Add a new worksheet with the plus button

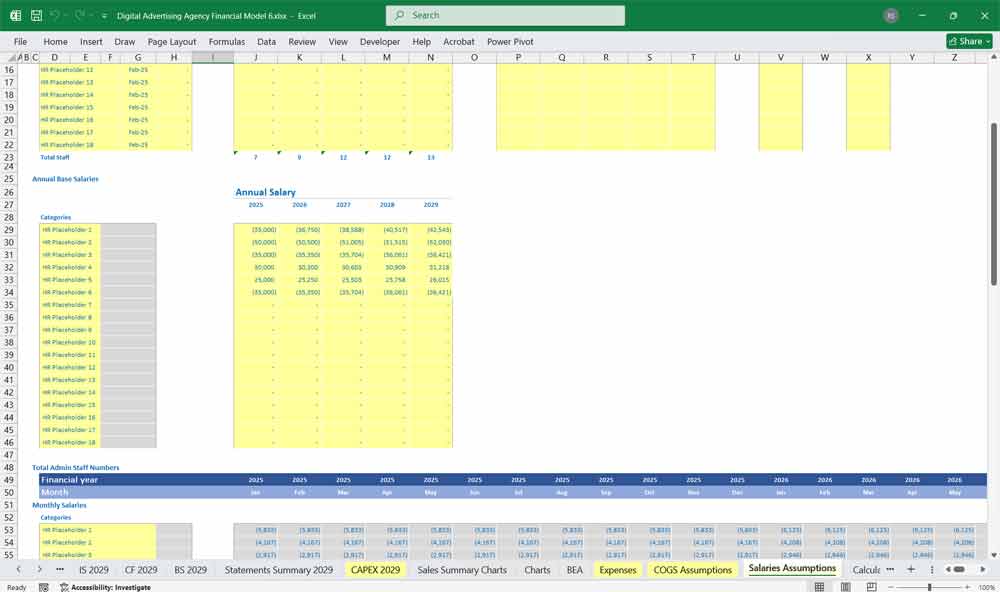click(x=911, y=569)
